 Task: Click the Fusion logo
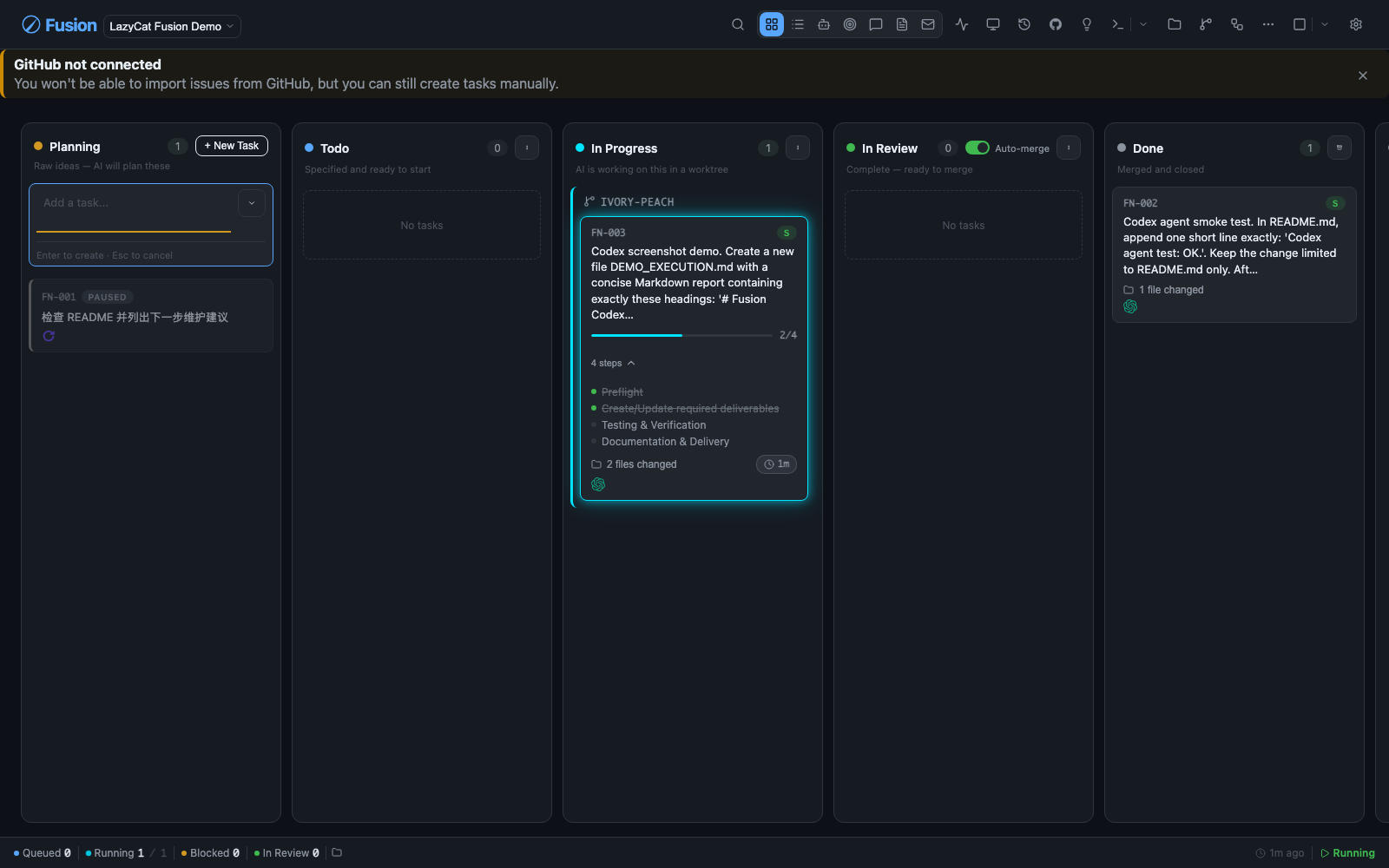(x=59, y=25)
